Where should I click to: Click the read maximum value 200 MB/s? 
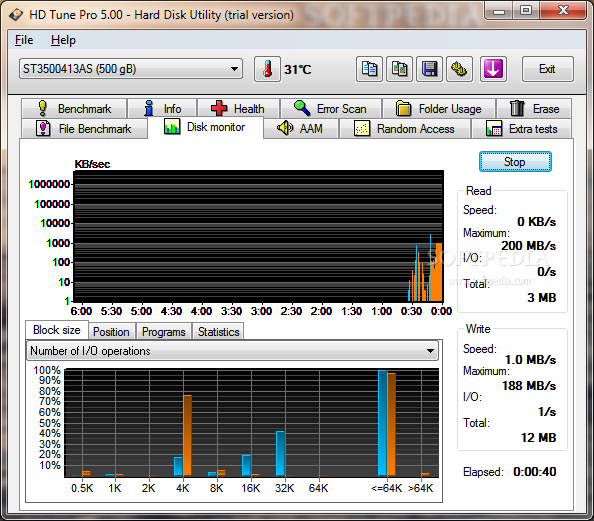528,246
